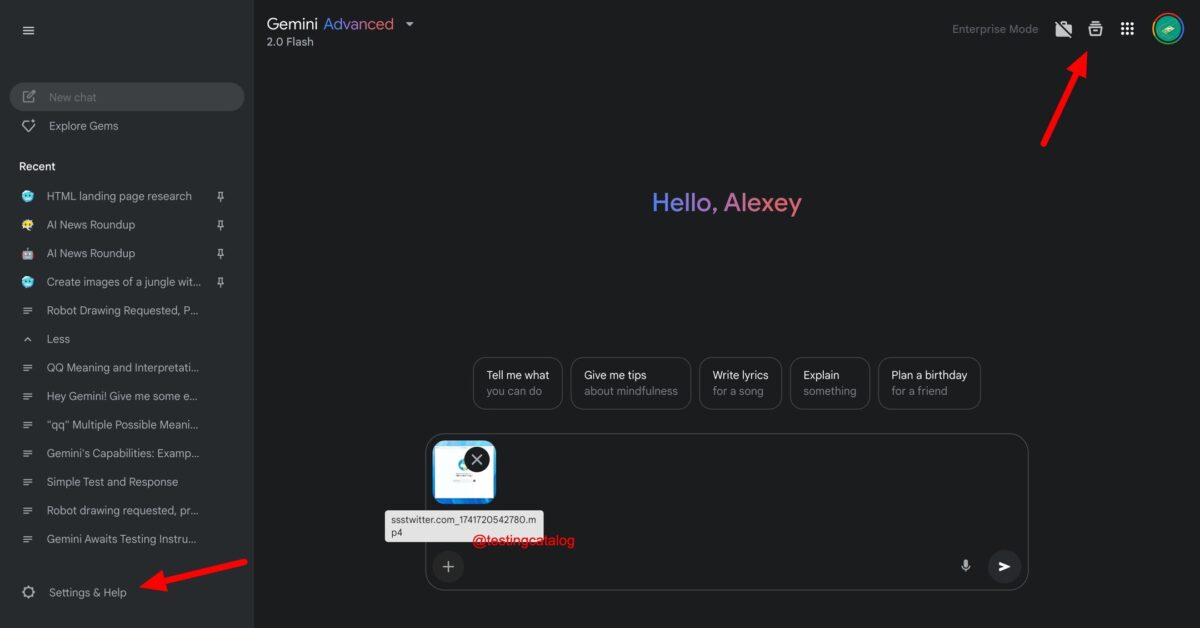Click lines icon beside Gemini Awaits Testing Instru...
Image resolution: width=1200 pixels, height=628 pixels.
click(28, 539)
